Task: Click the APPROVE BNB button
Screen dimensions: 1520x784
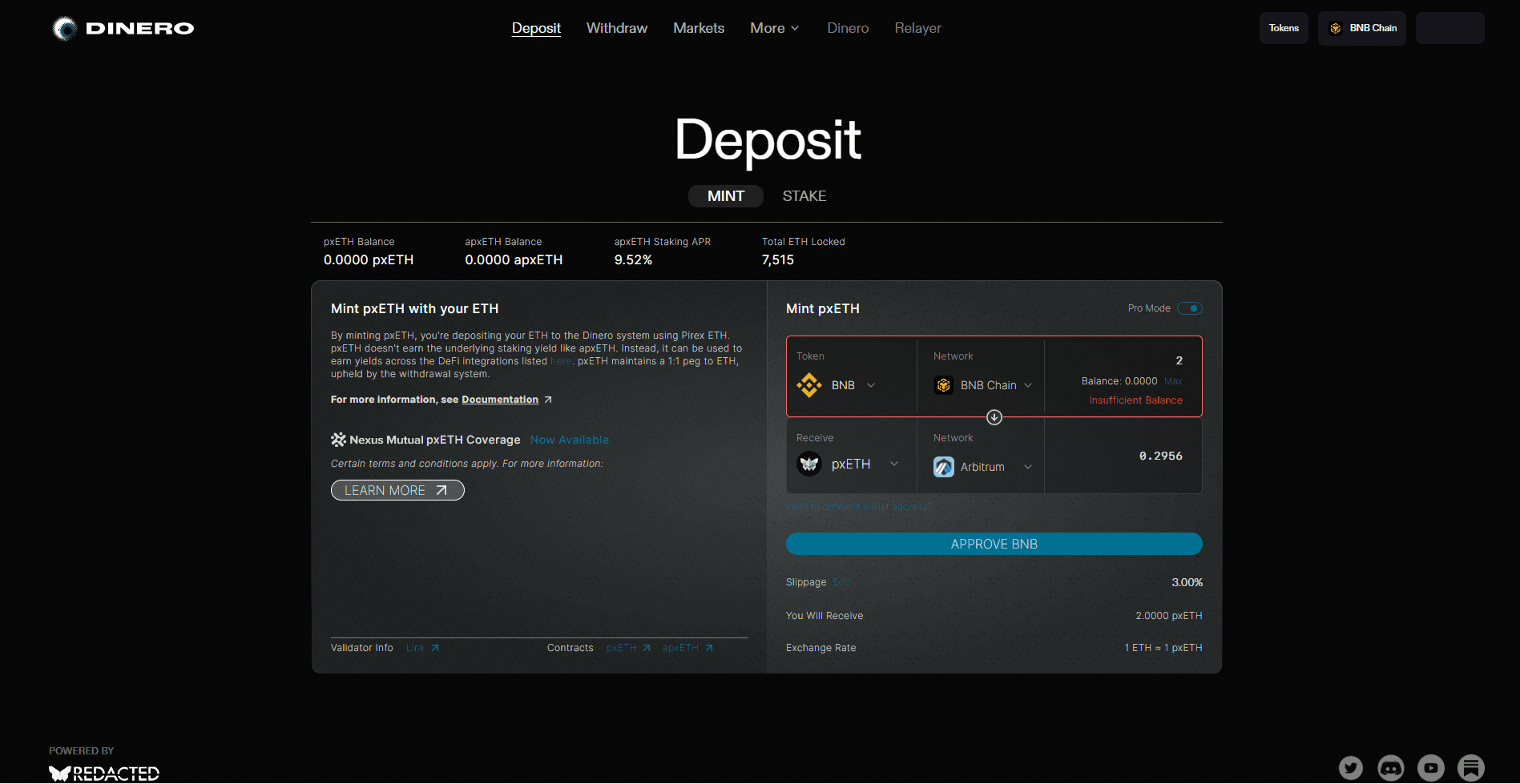Action: coord(994,544)
